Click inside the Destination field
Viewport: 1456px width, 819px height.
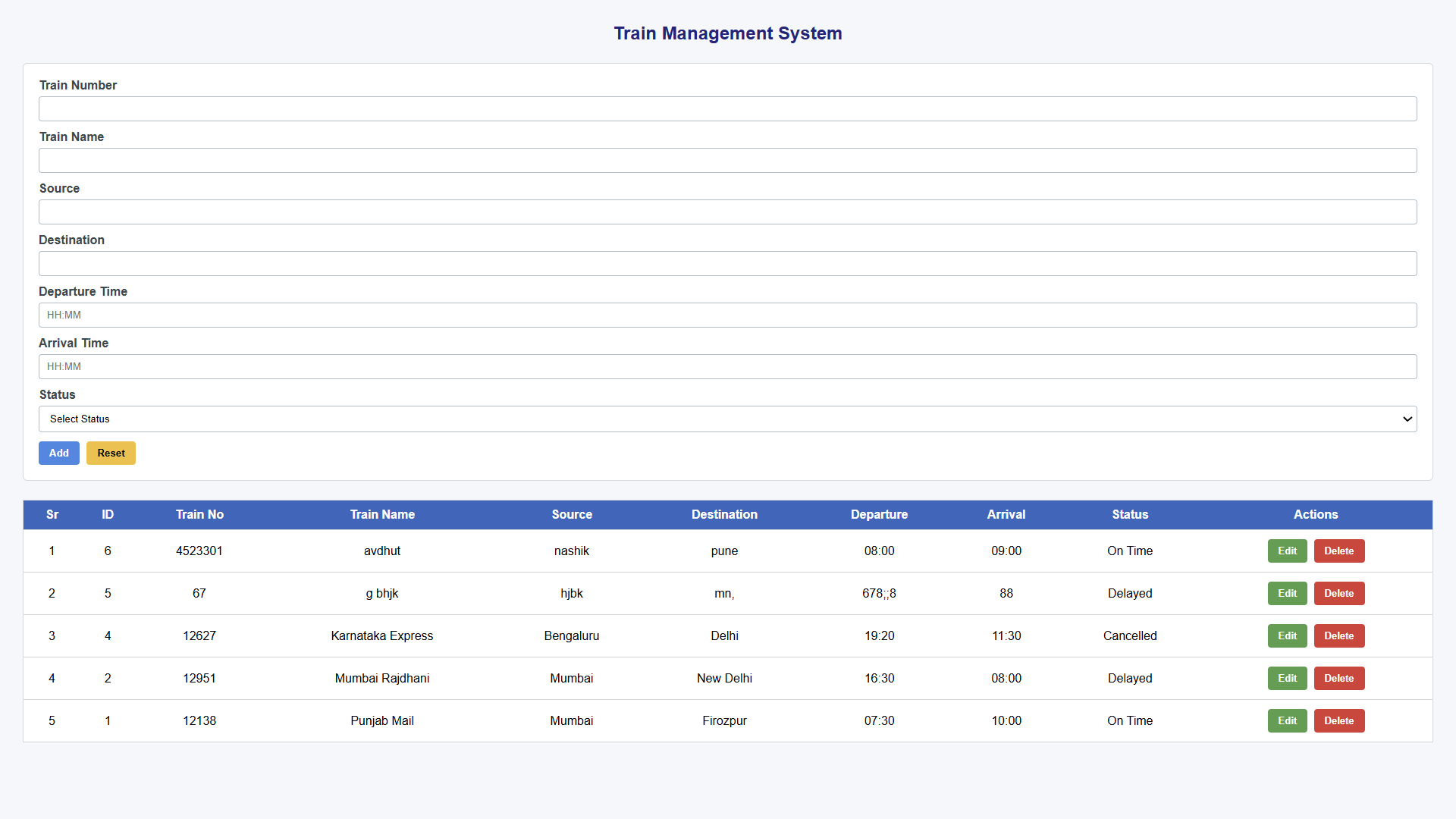728,263
